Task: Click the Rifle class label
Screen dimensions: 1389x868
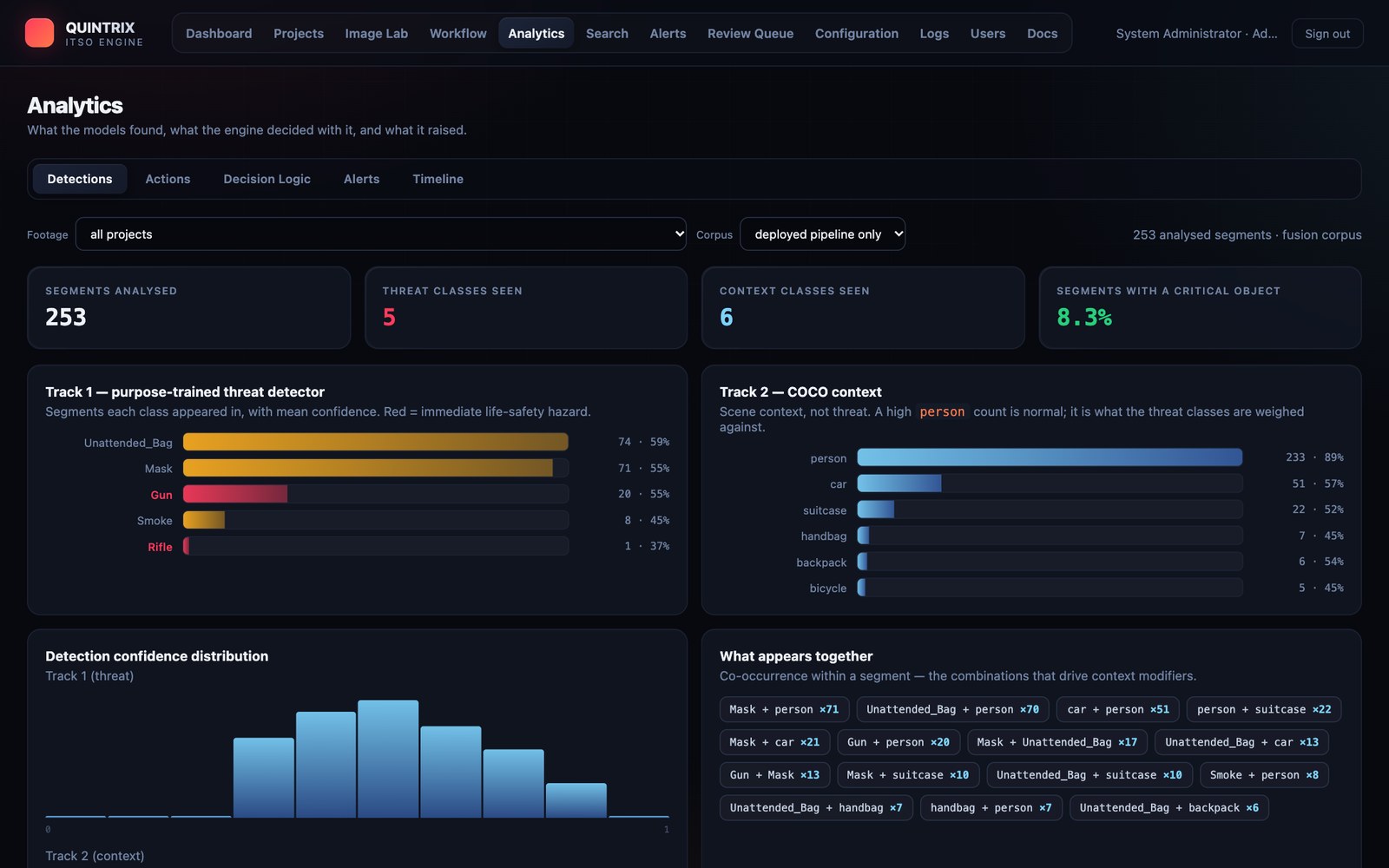Action: (160, 547)
